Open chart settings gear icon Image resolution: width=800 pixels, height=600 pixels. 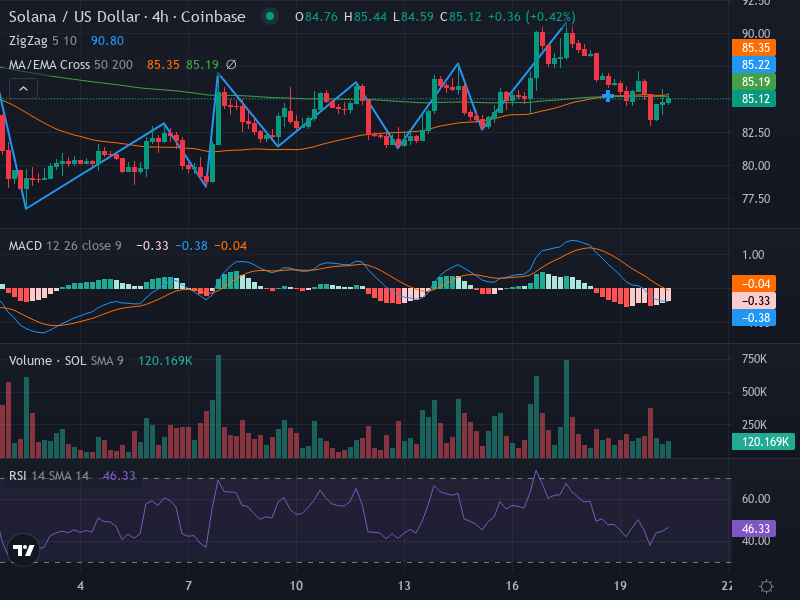[766, 586]
